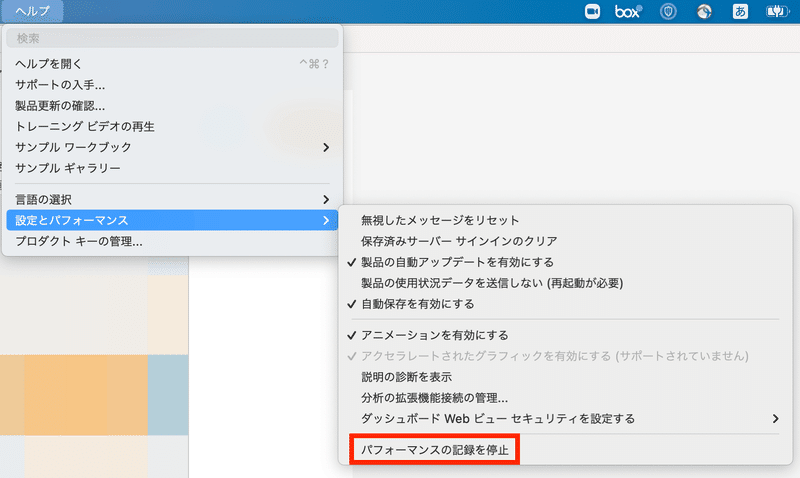Click the shield security icon in menu bar
Viewport: 800px width, 478px height.
pyautogui.click(x=668, y=11)
